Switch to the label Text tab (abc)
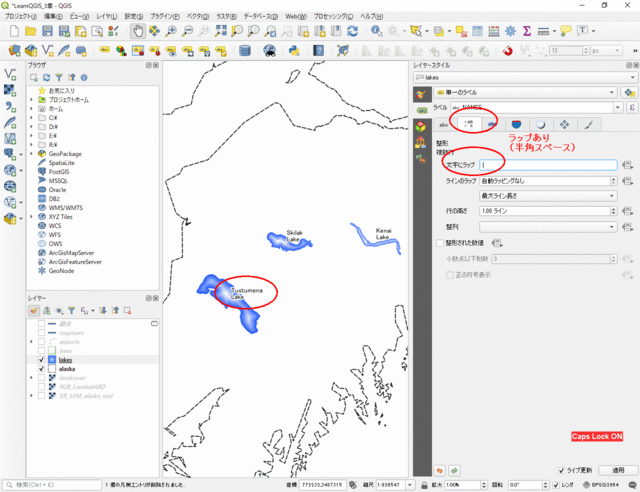This screenshot has width=640, height=492. point(444,125)
